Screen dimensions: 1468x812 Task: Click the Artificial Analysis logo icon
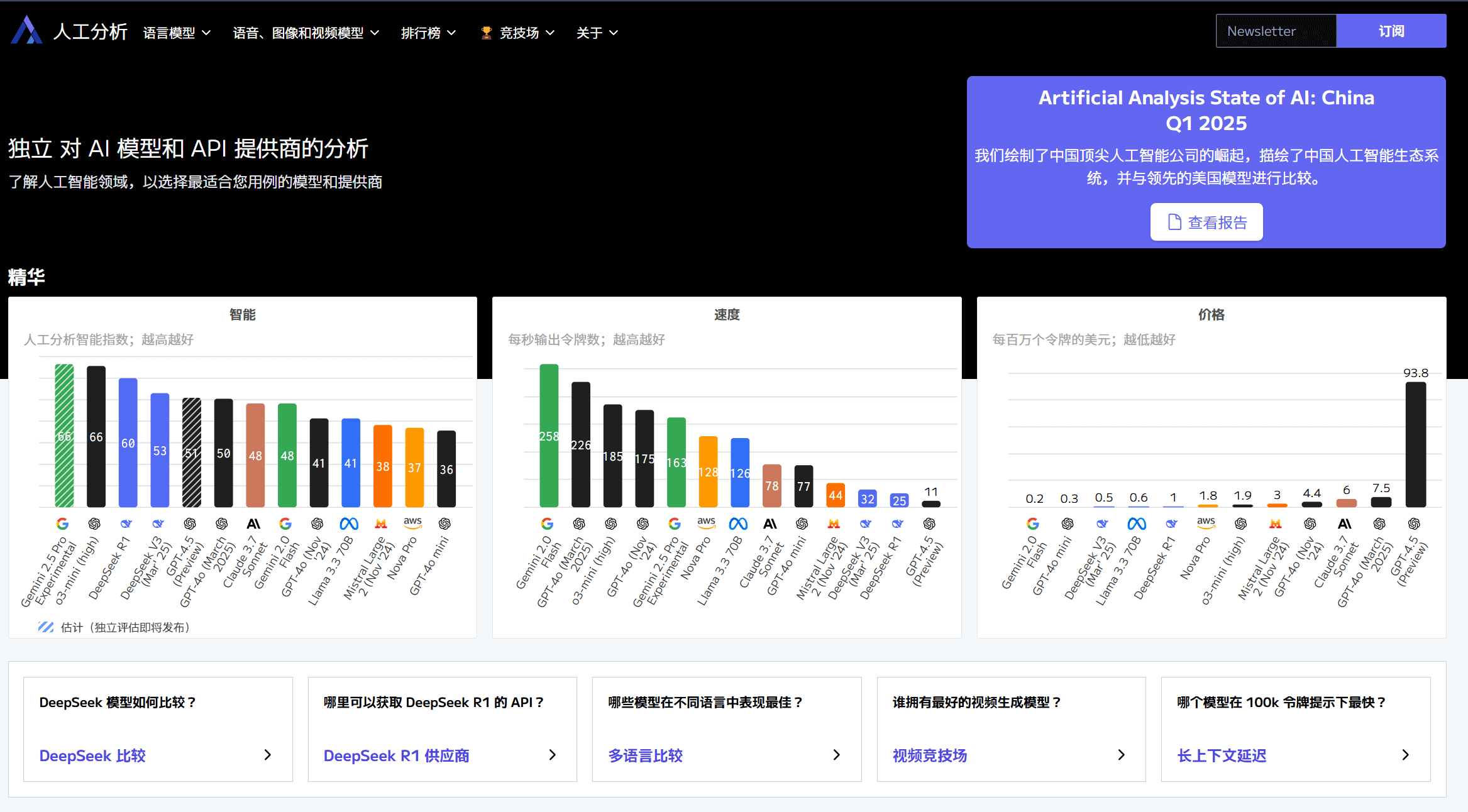26,30
